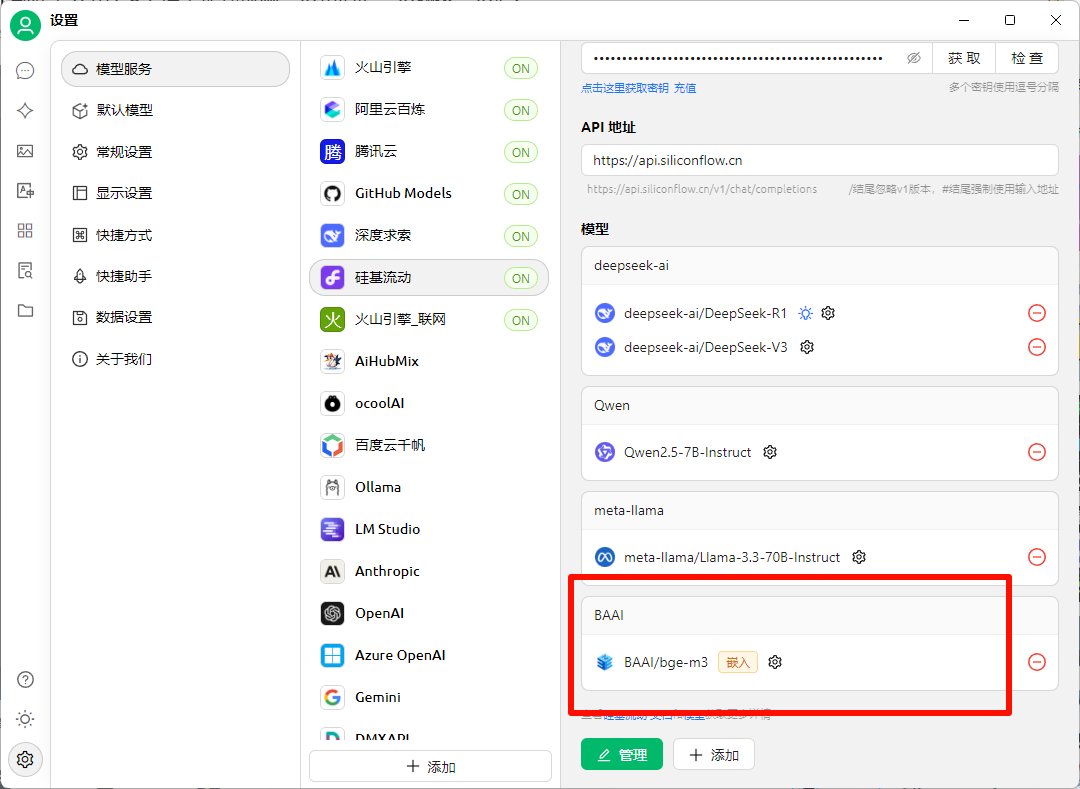Select OpenAI provider
The image size is (1080, 789).
(x=429, y=613)
